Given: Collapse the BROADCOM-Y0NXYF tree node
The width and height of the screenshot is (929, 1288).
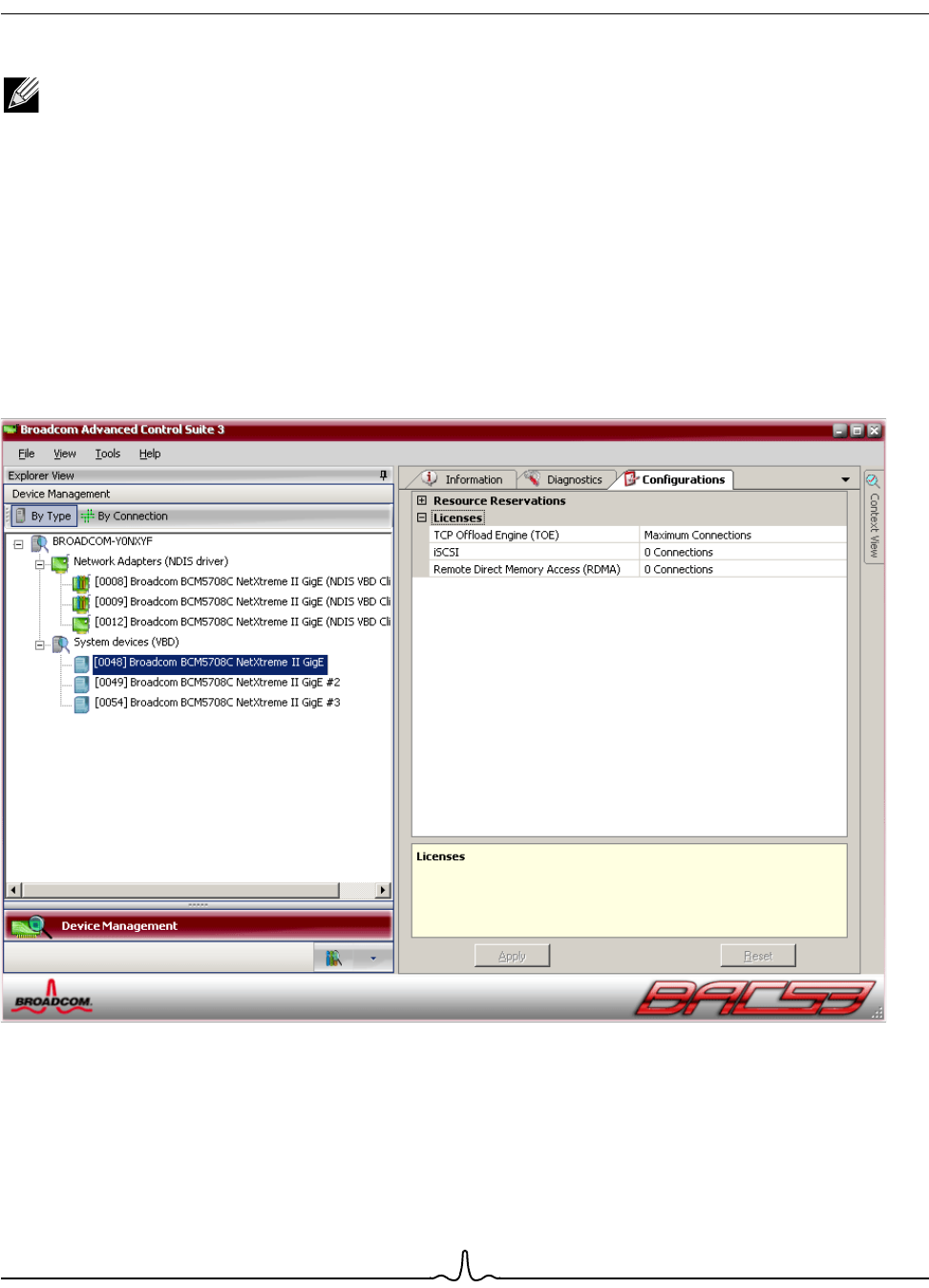Looking at the screenshot, I should tap(18, 544).
